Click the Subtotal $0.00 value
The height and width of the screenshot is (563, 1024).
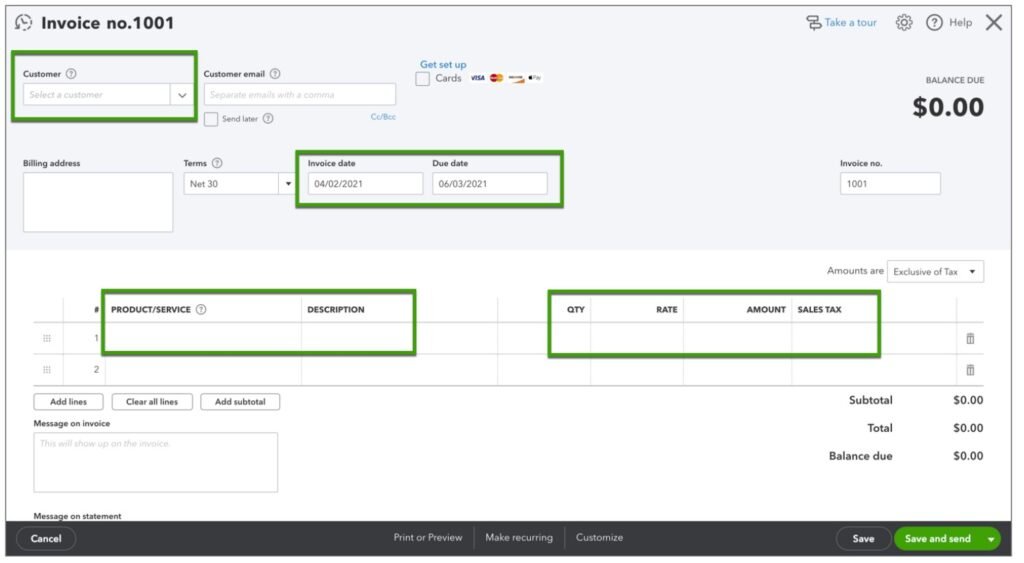[x=968, y=400]
